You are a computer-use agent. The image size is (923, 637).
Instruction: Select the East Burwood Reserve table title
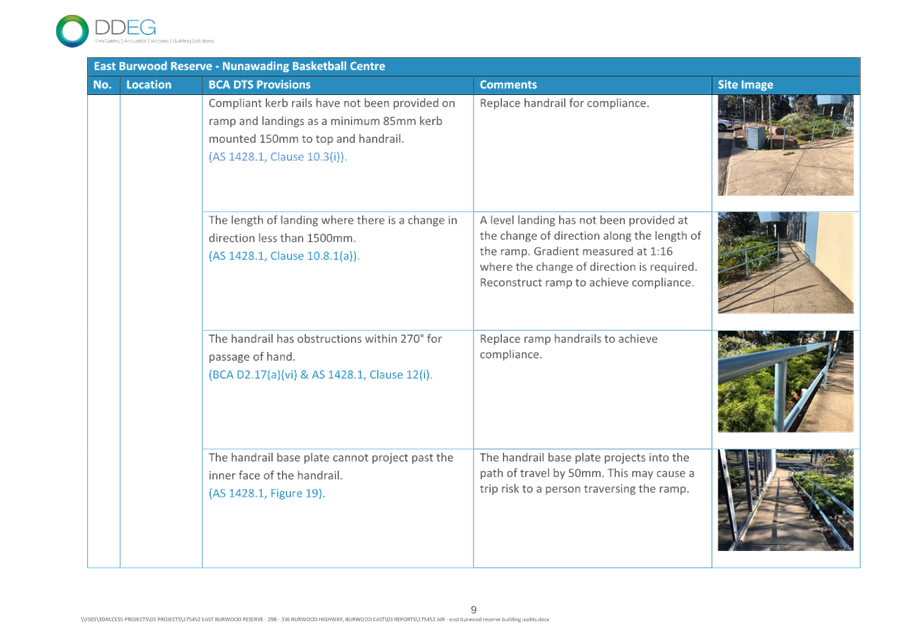[x=238, y=66]
